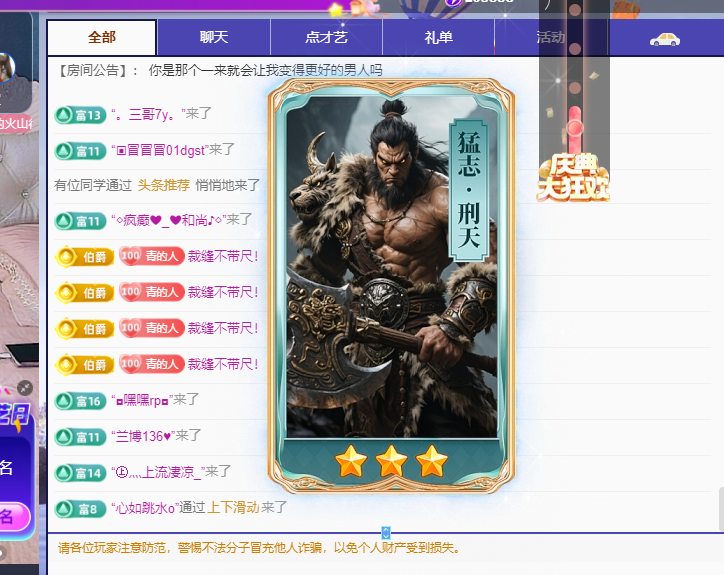The image size is (724, 575).
Task: Click the panel resize handle above the notice
Action: tap(386, 533)
